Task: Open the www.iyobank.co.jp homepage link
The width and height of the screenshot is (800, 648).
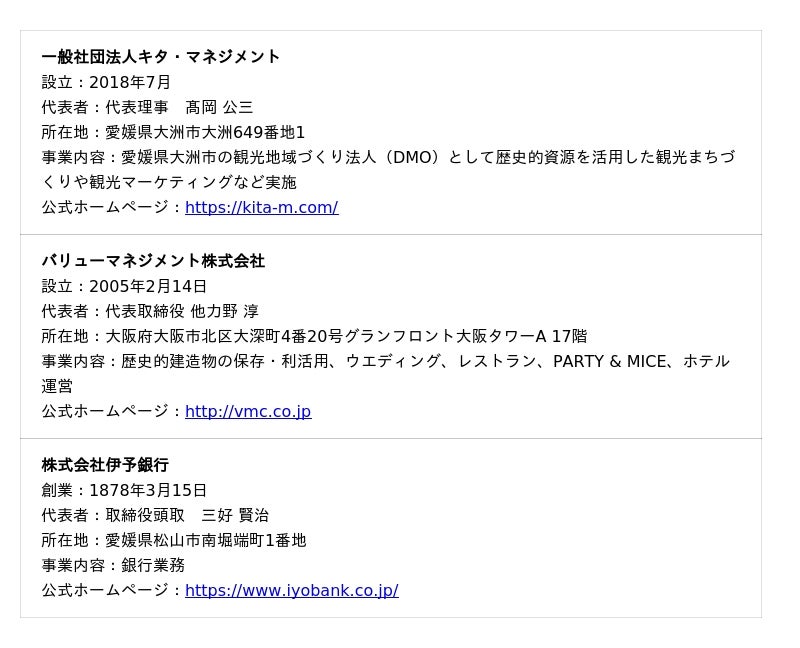Action: (x=291, y=590)
